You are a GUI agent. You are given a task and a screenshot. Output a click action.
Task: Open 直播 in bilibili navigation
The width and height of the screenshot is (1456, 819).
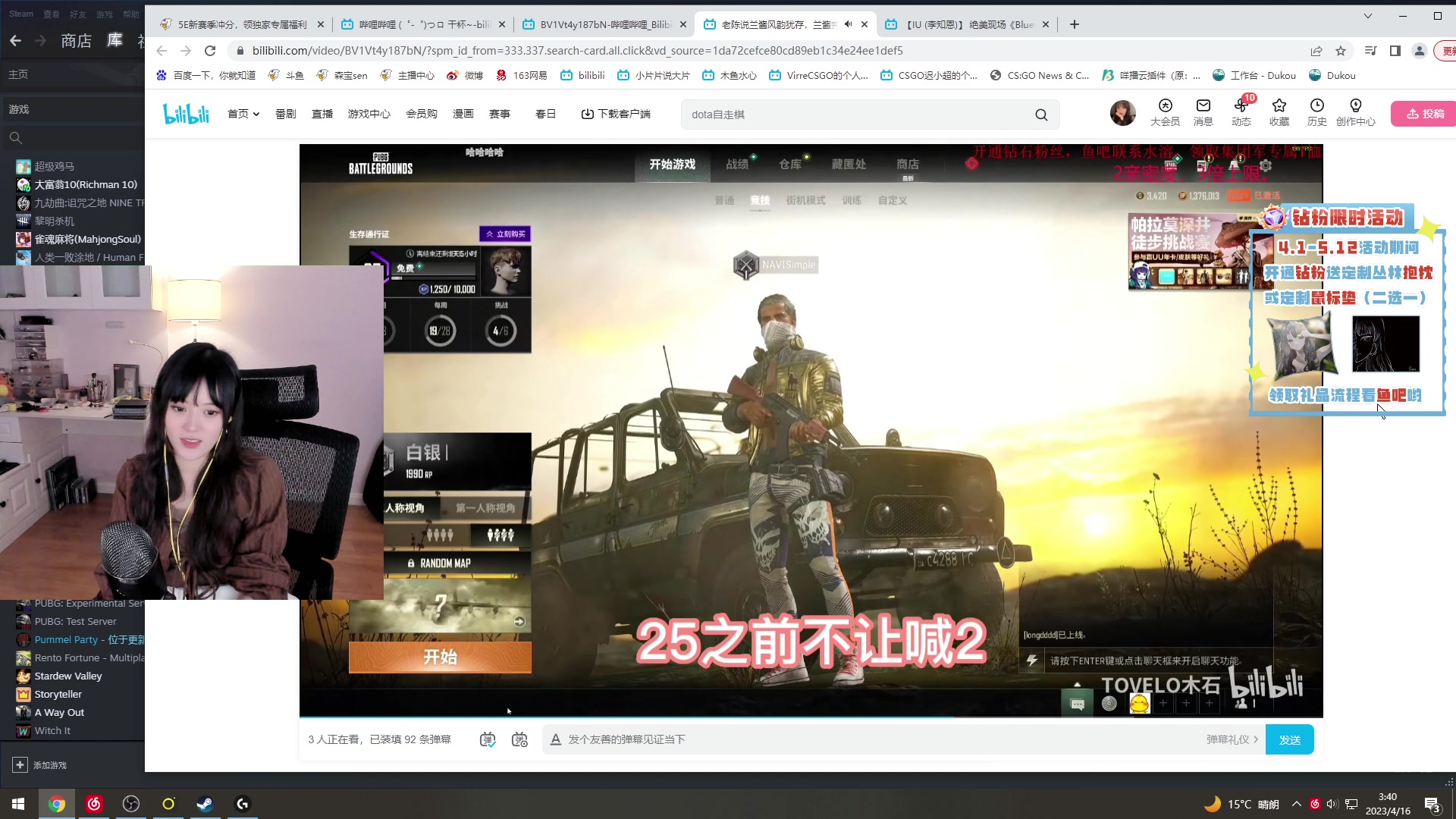322,114
